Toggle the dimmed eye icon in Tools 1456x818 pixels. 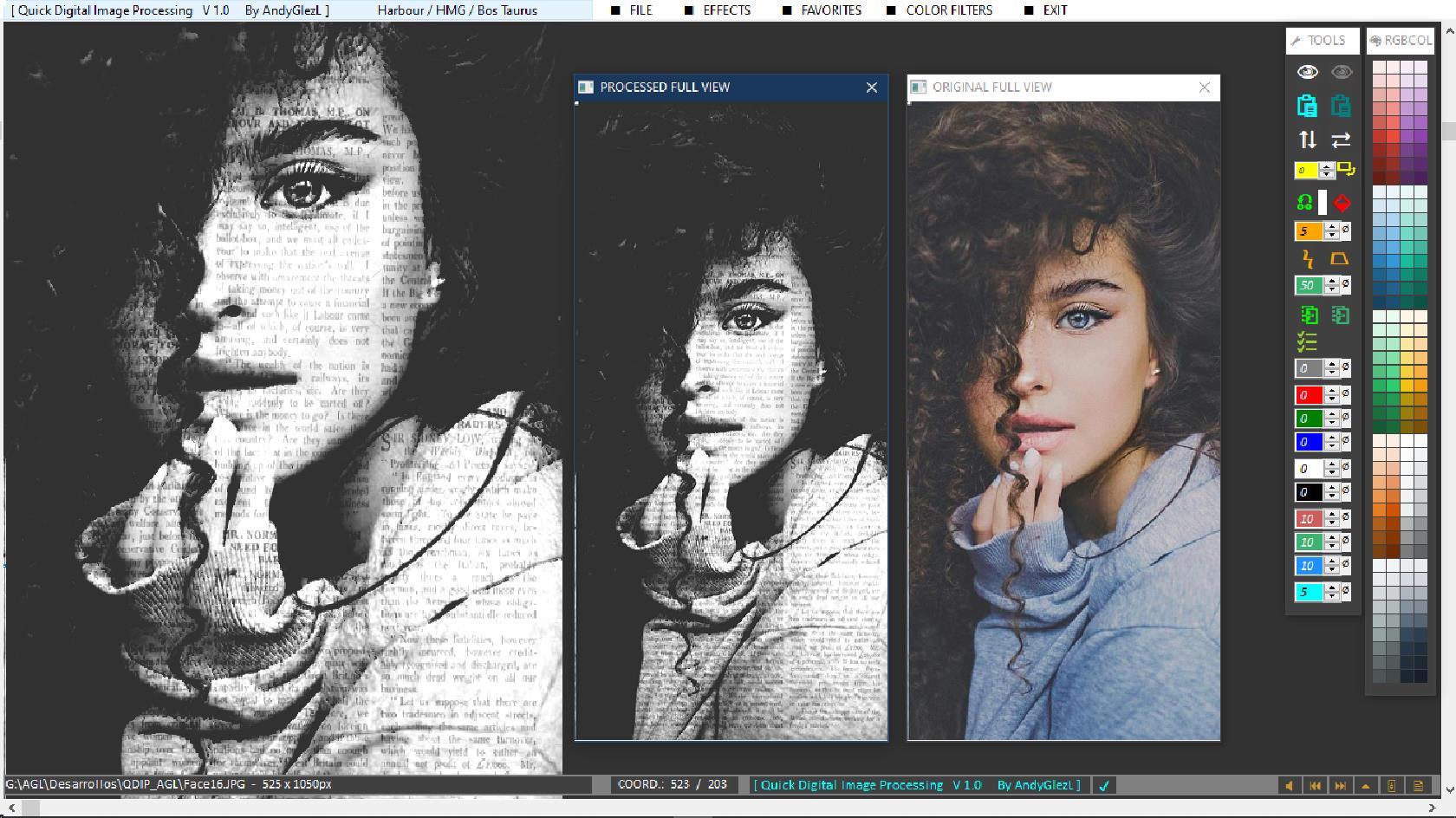coord(1342,72)
